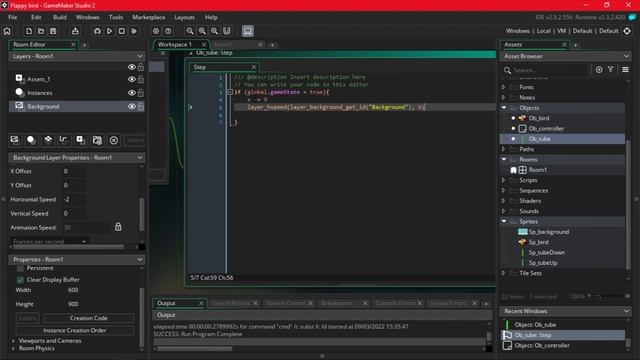Screen dimensions: 640x360
Task: Collapse the Sprites folder
Action: coord(504,221)
